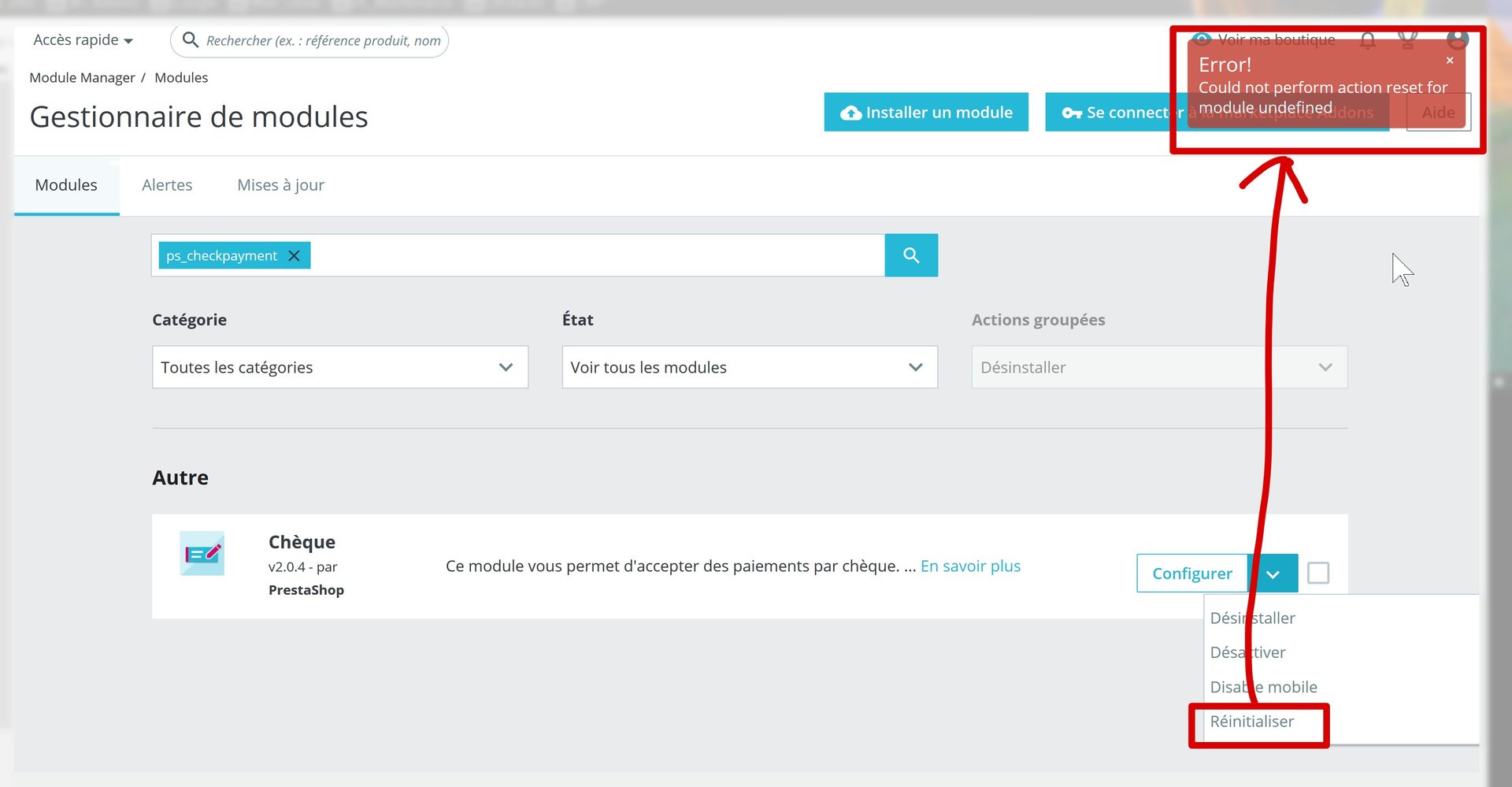Click Installer un module button
This screenshot has height=787, width=1512.
(x=926, y=112)
